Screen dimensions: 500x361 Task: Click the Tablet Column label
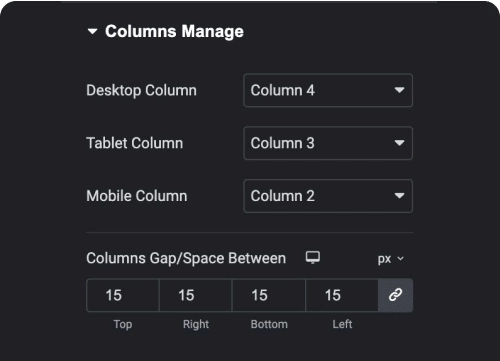tap(135, 143)
